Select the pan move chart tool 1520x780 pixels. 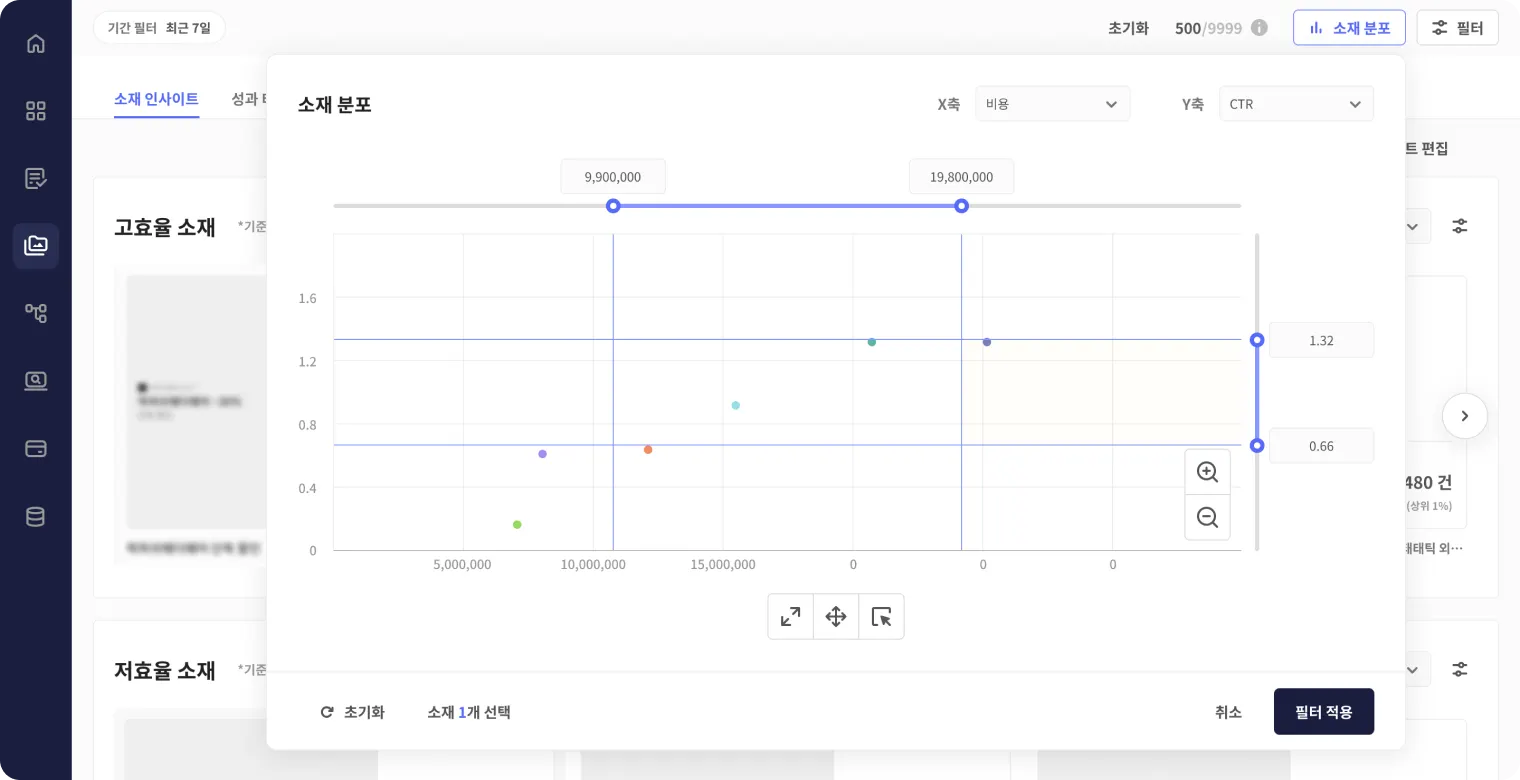pos(836,617)
